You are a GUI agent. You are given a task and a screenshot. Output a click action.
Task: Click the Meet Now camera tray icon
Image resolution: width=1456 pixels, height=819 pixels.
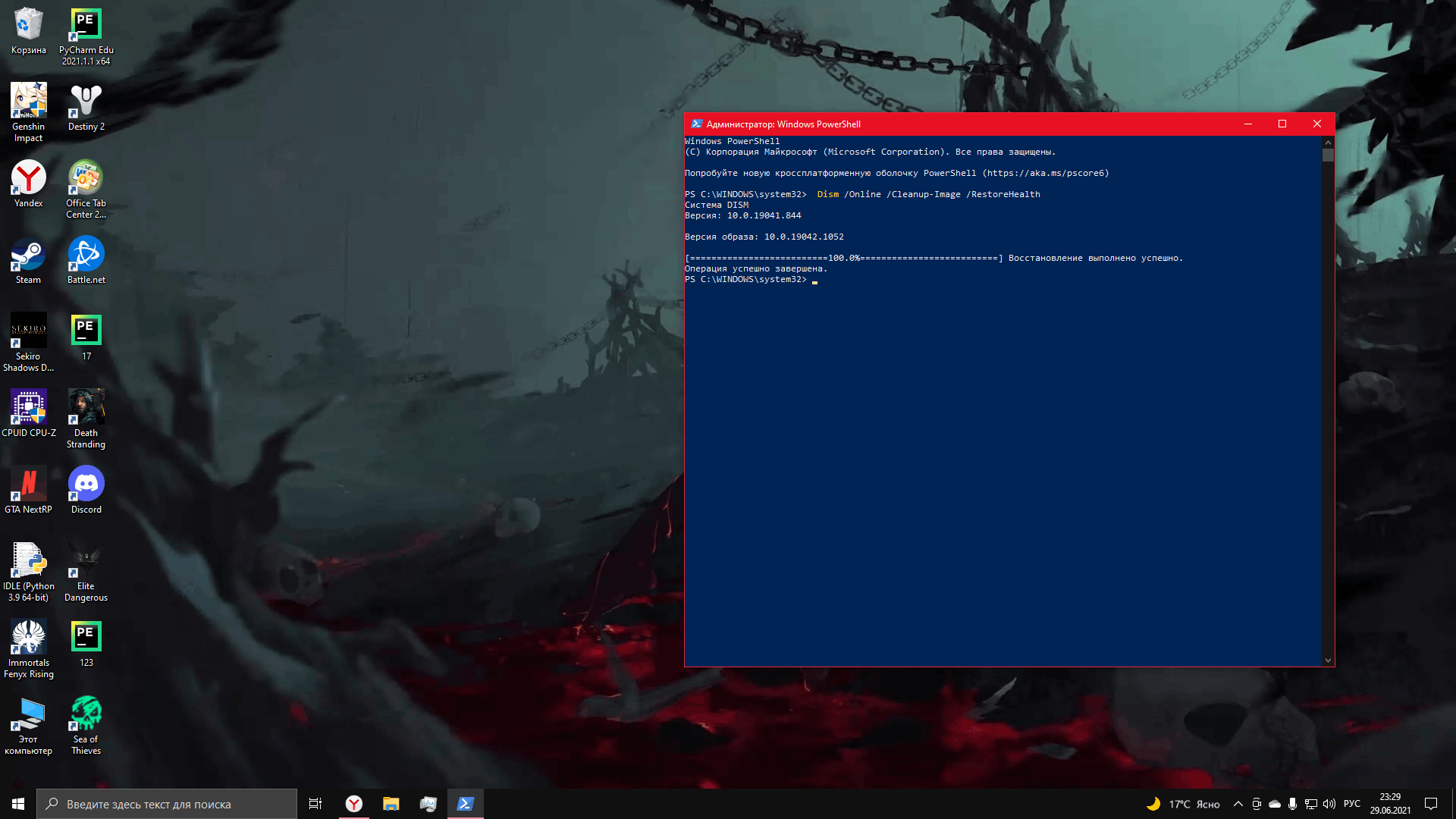1257,804
